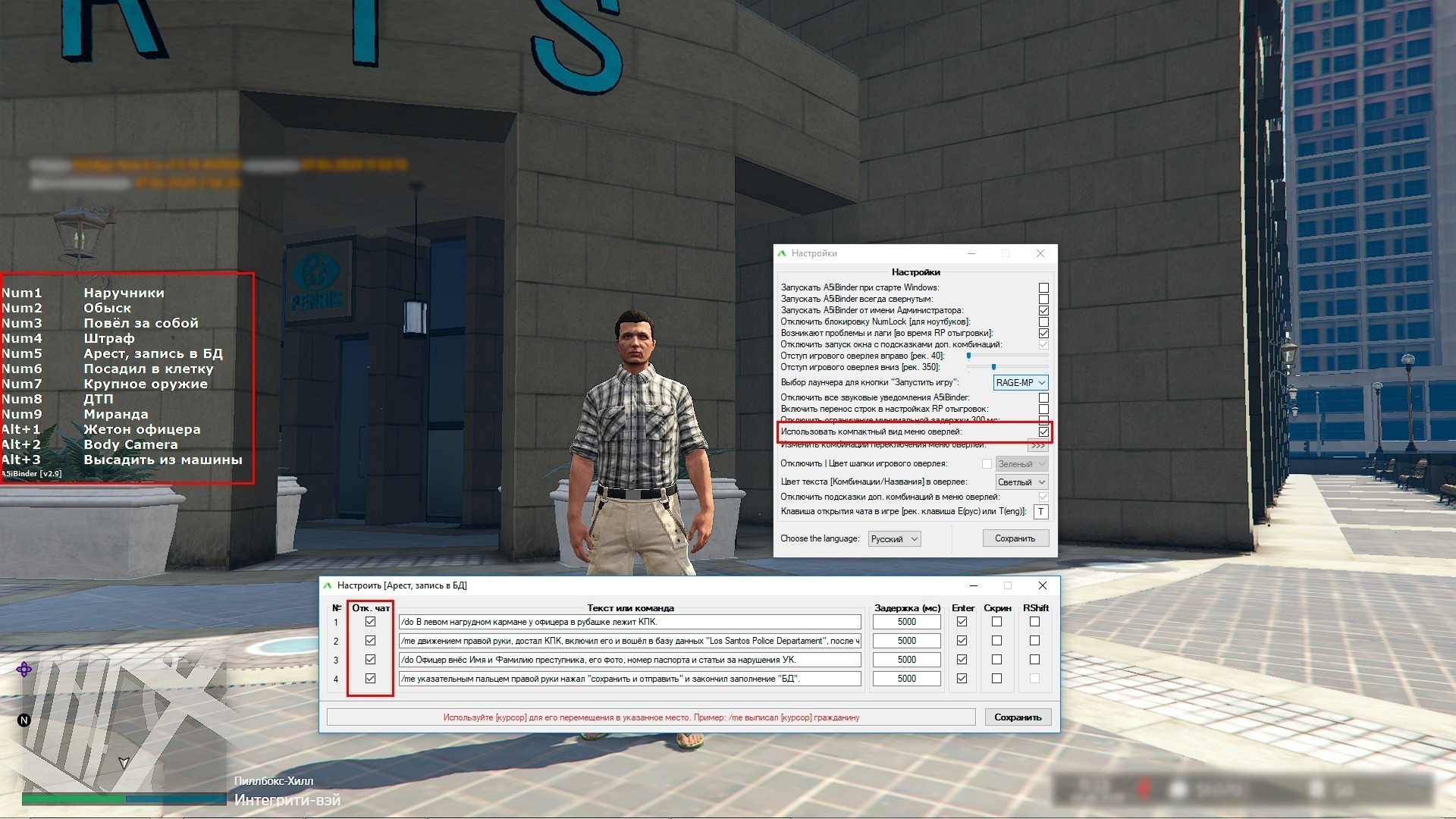Click the north compass N icon on the minimap
1456x819 pixels.
[24, 720]
